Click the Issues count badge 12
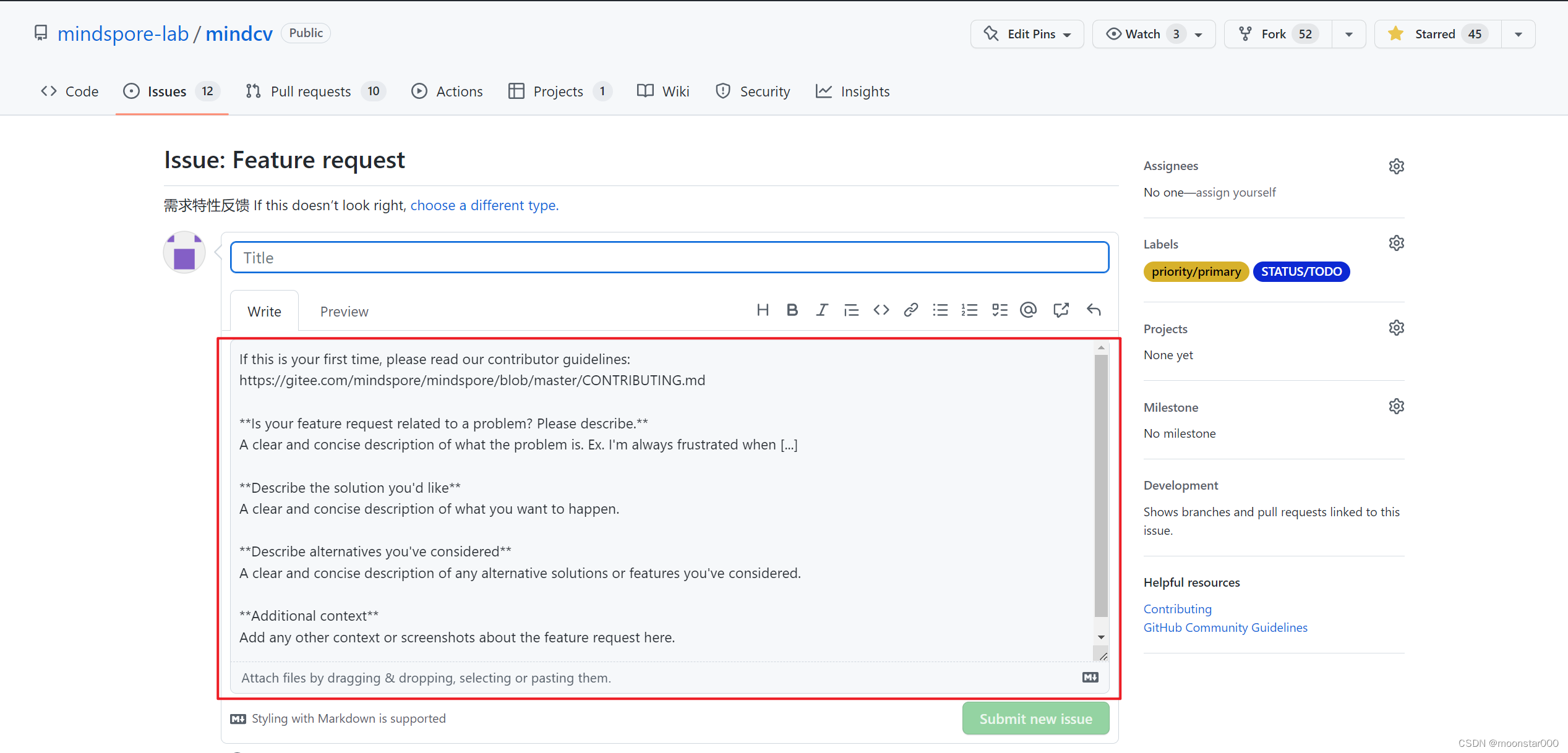The image size is (1568, 753). pyautogui.click(x=207, y=91)
